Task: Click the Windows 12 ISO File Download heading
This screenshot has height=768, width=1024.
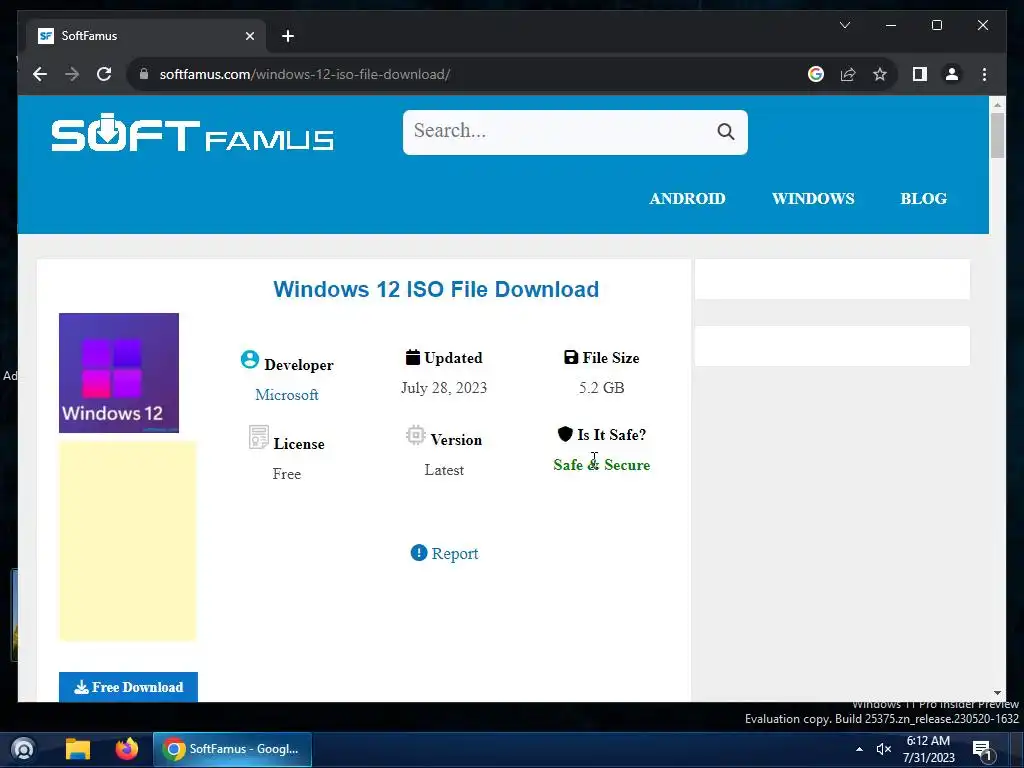Action: pyautogui.click(x=436, y=289)
